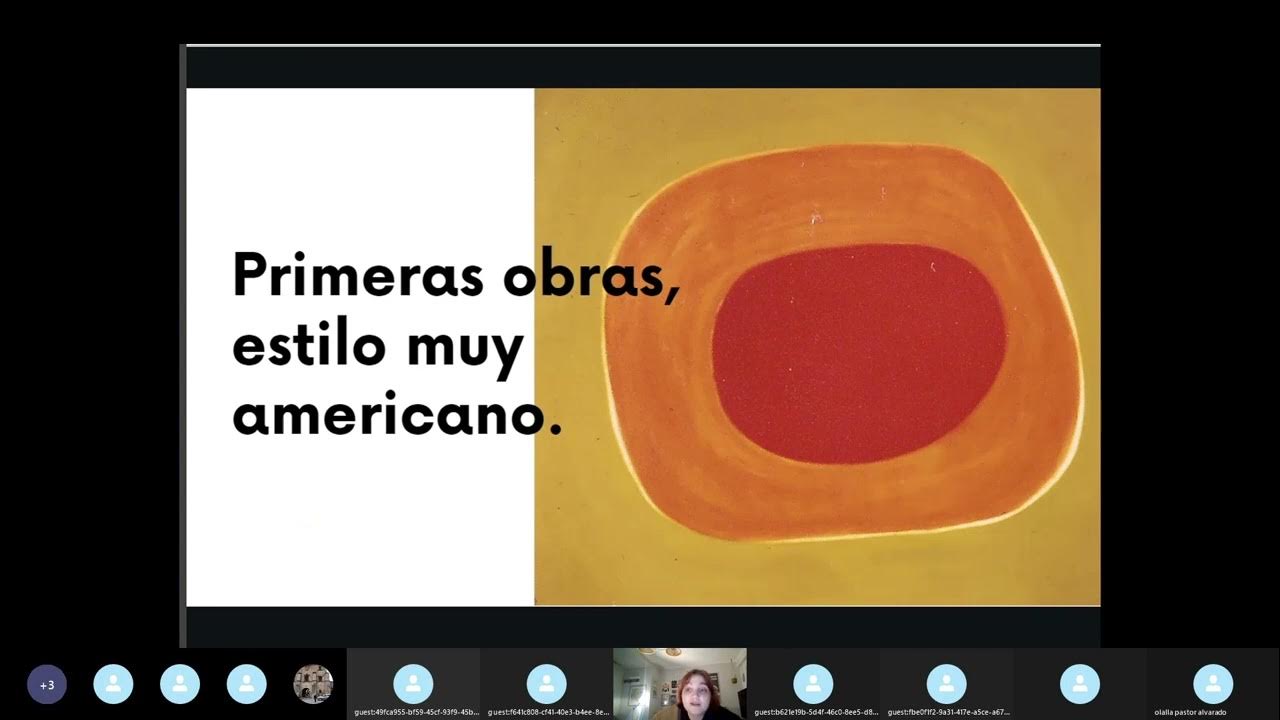Select the participant avatar showing a photo

(313, 684)
